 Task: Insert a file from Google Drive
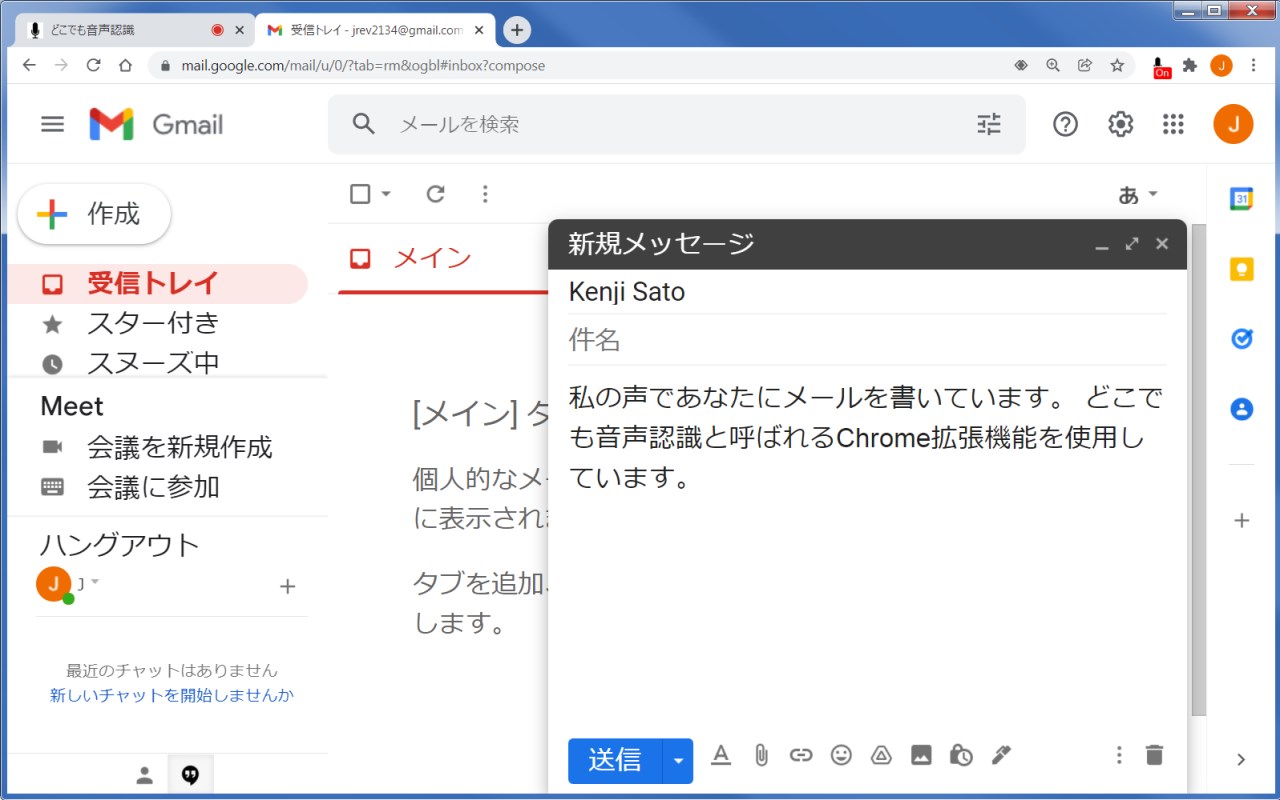[x=881, y=756]
